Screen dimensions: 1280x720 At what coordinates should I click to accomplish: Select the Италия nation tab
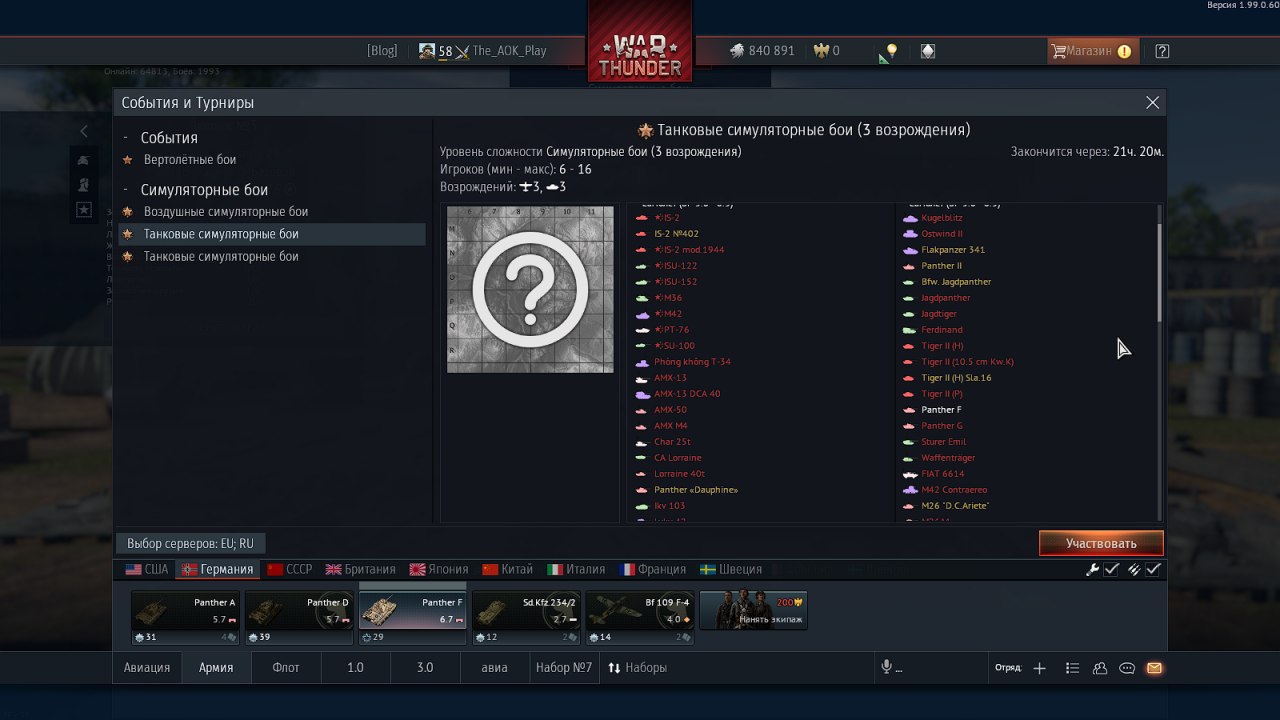[576, 570]
